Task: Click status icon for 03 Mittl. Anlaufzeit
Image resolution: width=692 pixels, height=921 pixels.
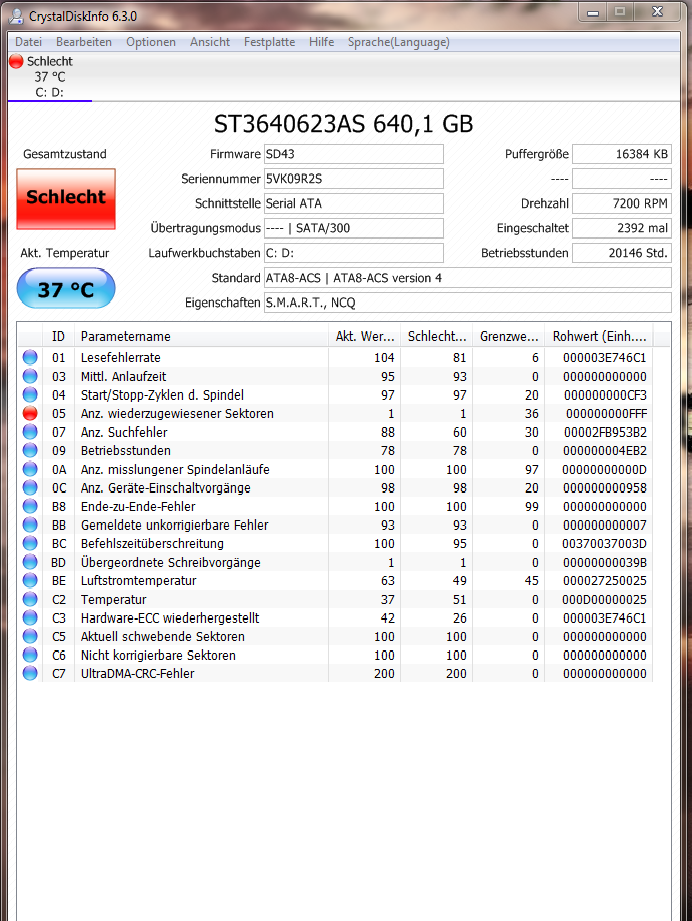Action: (30, 376)
